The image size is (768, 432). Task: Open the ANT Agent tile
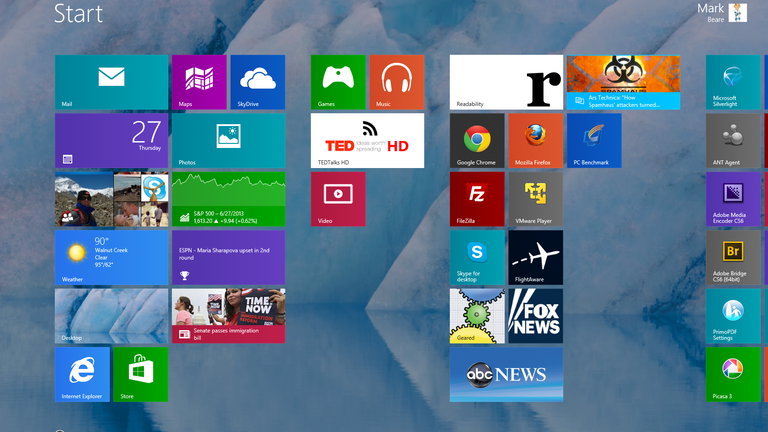point(733,141)
